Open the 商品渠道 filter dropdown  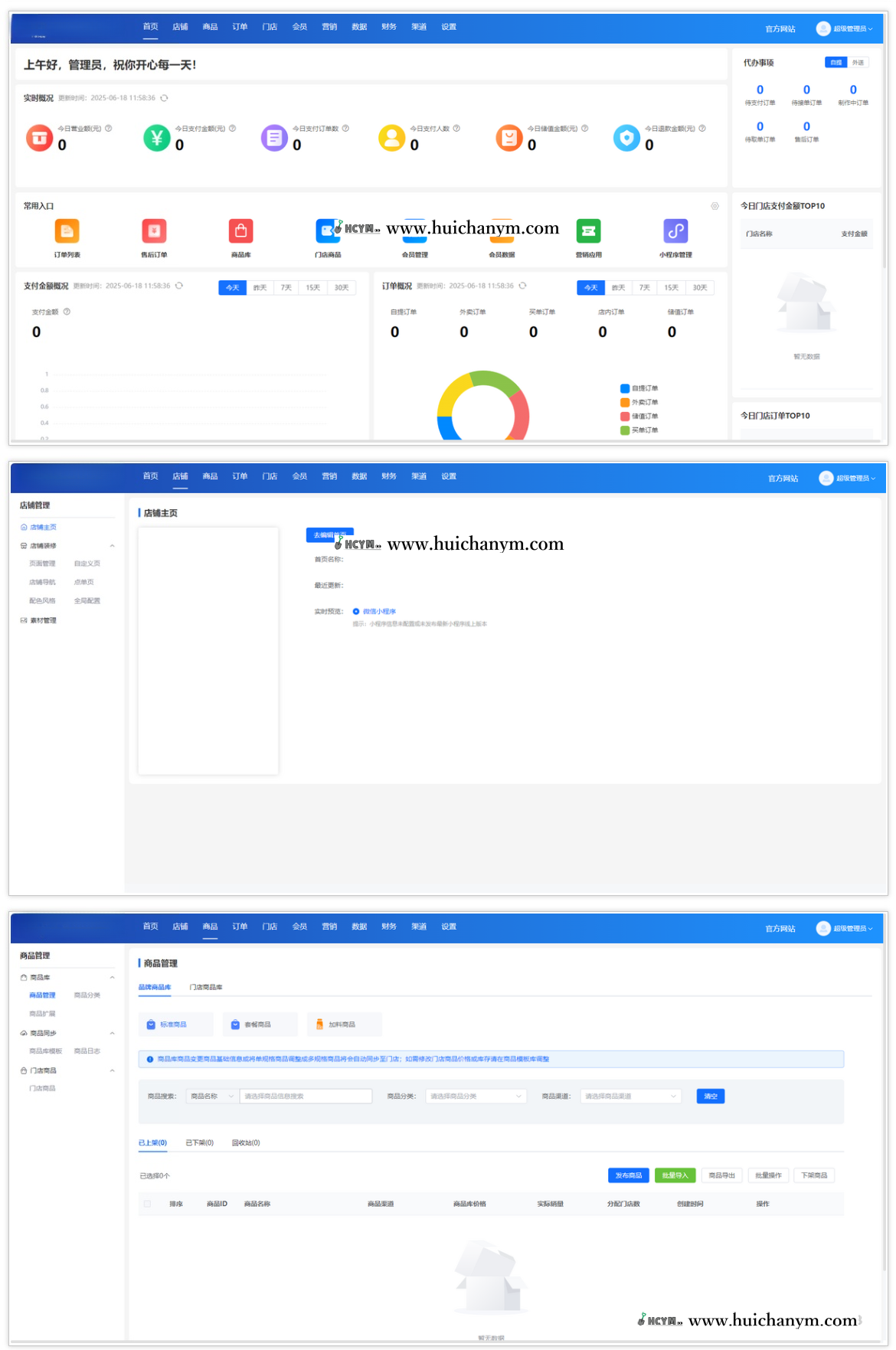click(x=630, y=1096)
